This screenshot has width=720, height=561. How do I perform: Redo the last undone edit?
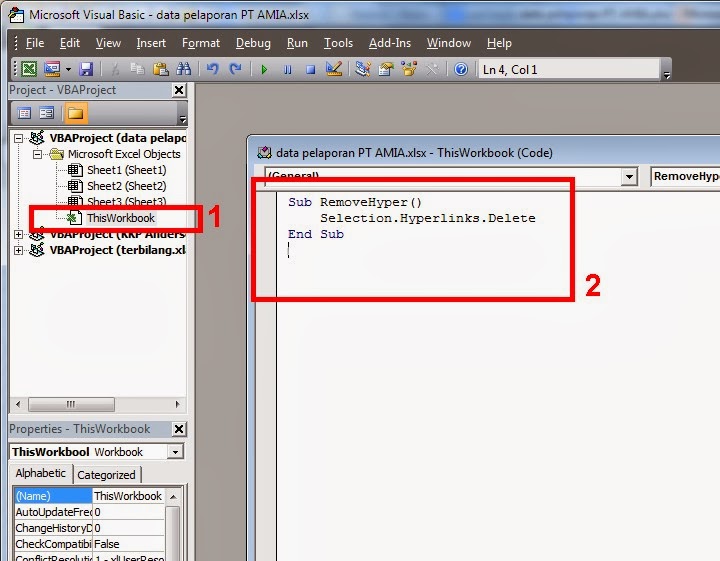(x=235, y=69)
